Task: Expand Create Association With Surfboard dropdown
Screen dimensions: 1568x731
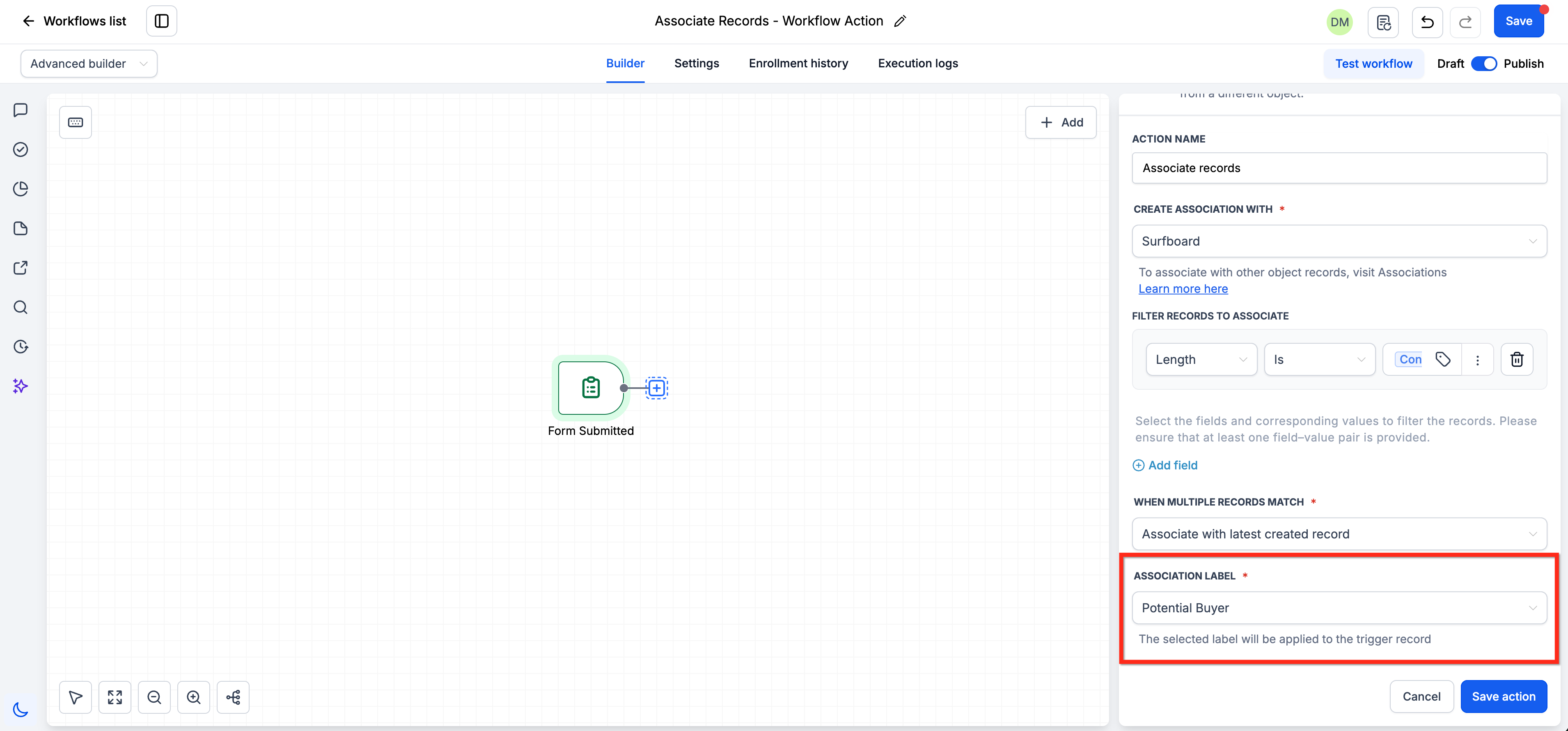Action: [x=1339, y=241]
